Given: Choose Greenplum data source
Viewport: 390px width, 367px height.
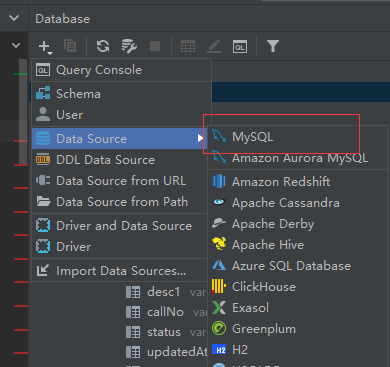Looking at the screenshot, I should click(x=297, y=329).
